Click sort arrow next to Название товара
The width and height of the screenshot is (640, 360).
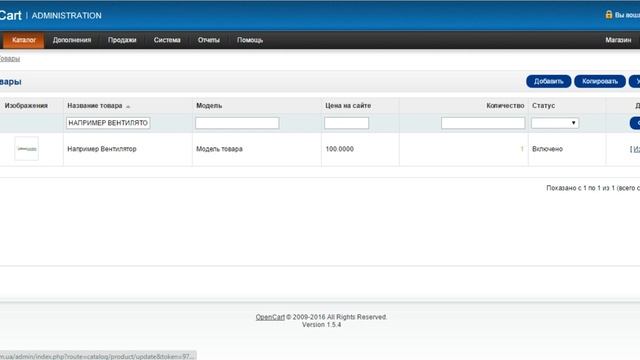[x=128, y=107]
